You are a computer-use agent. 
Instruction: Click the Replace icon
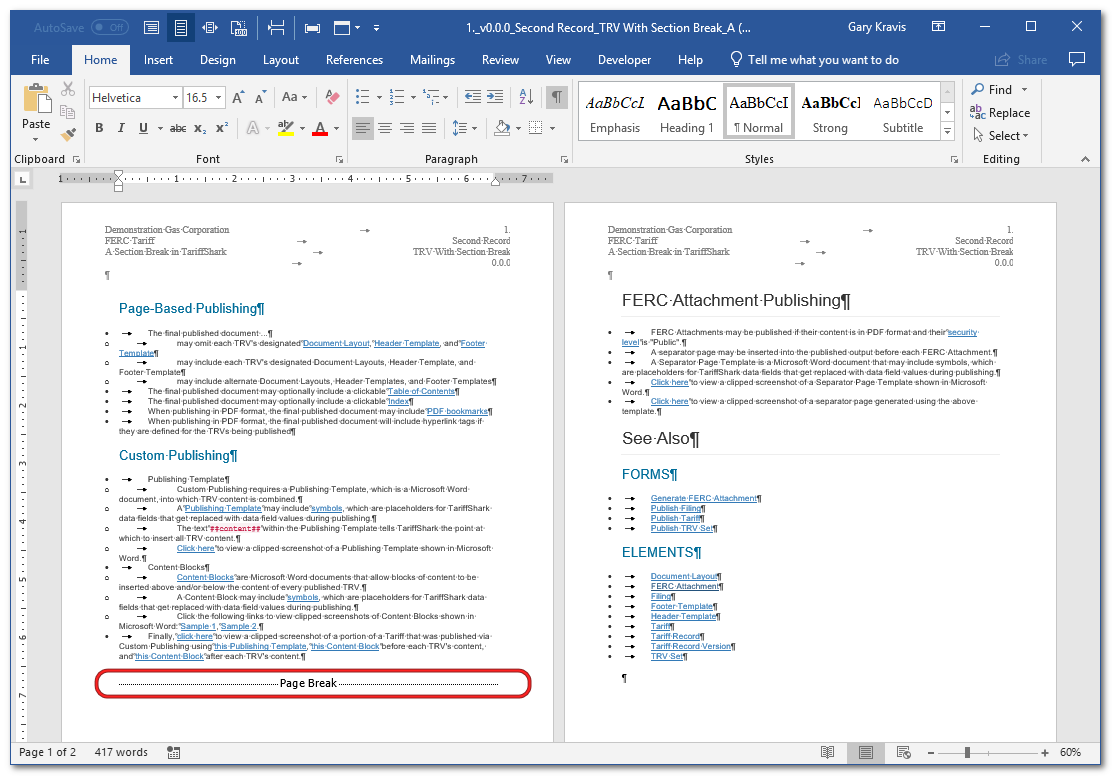tap(978, 112)
